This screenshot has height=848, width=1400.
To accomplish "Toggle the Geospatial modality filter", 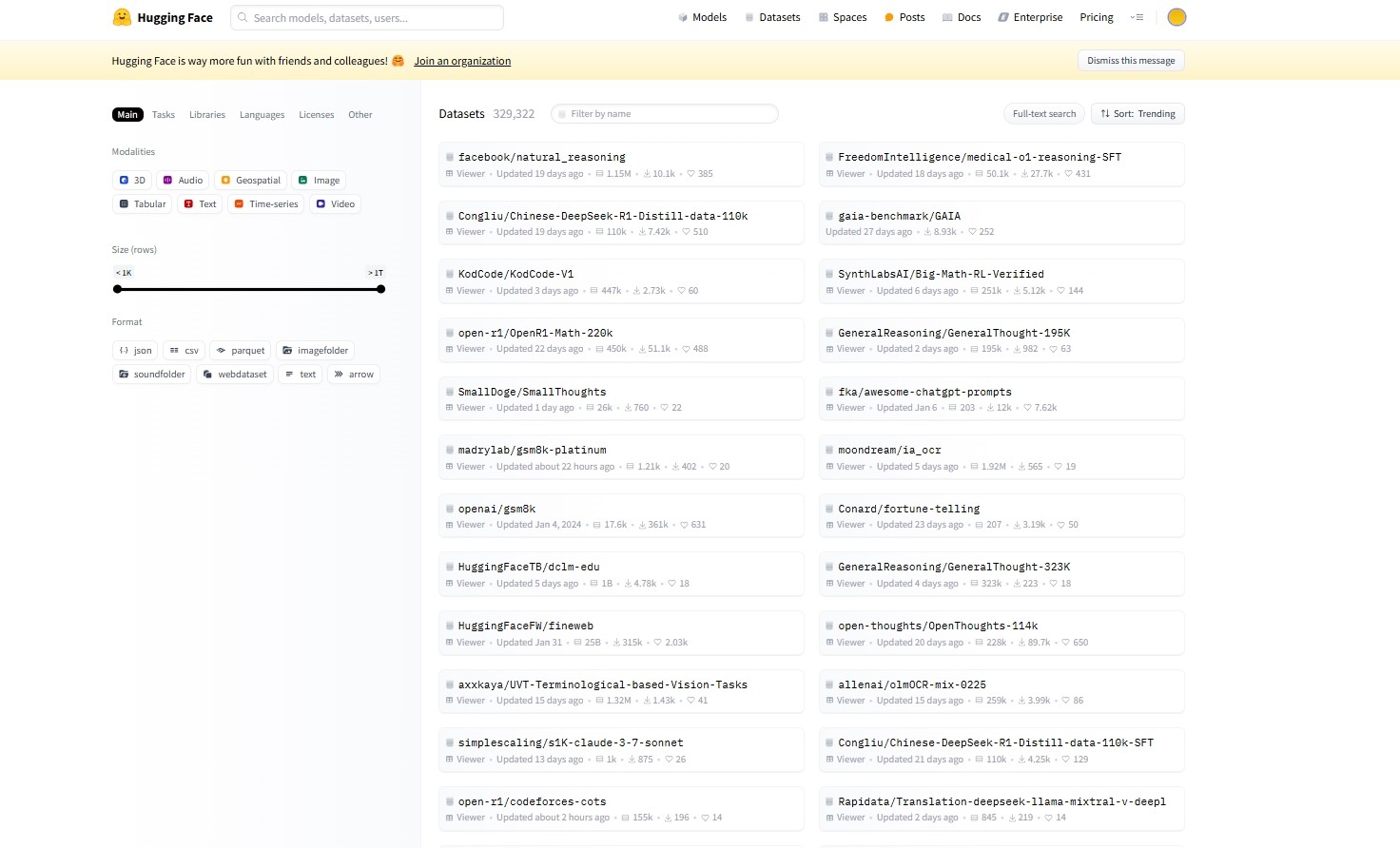I will click(251, 180).
